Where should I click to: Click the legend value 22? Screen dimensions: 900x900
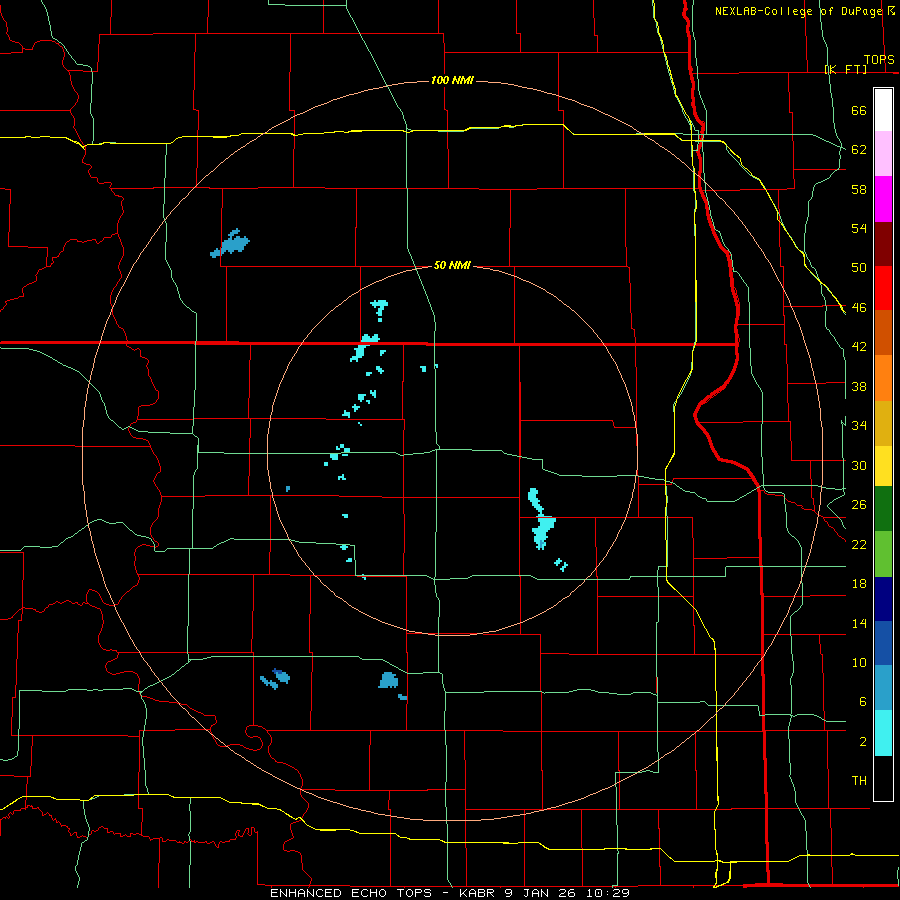click(859, 544)
